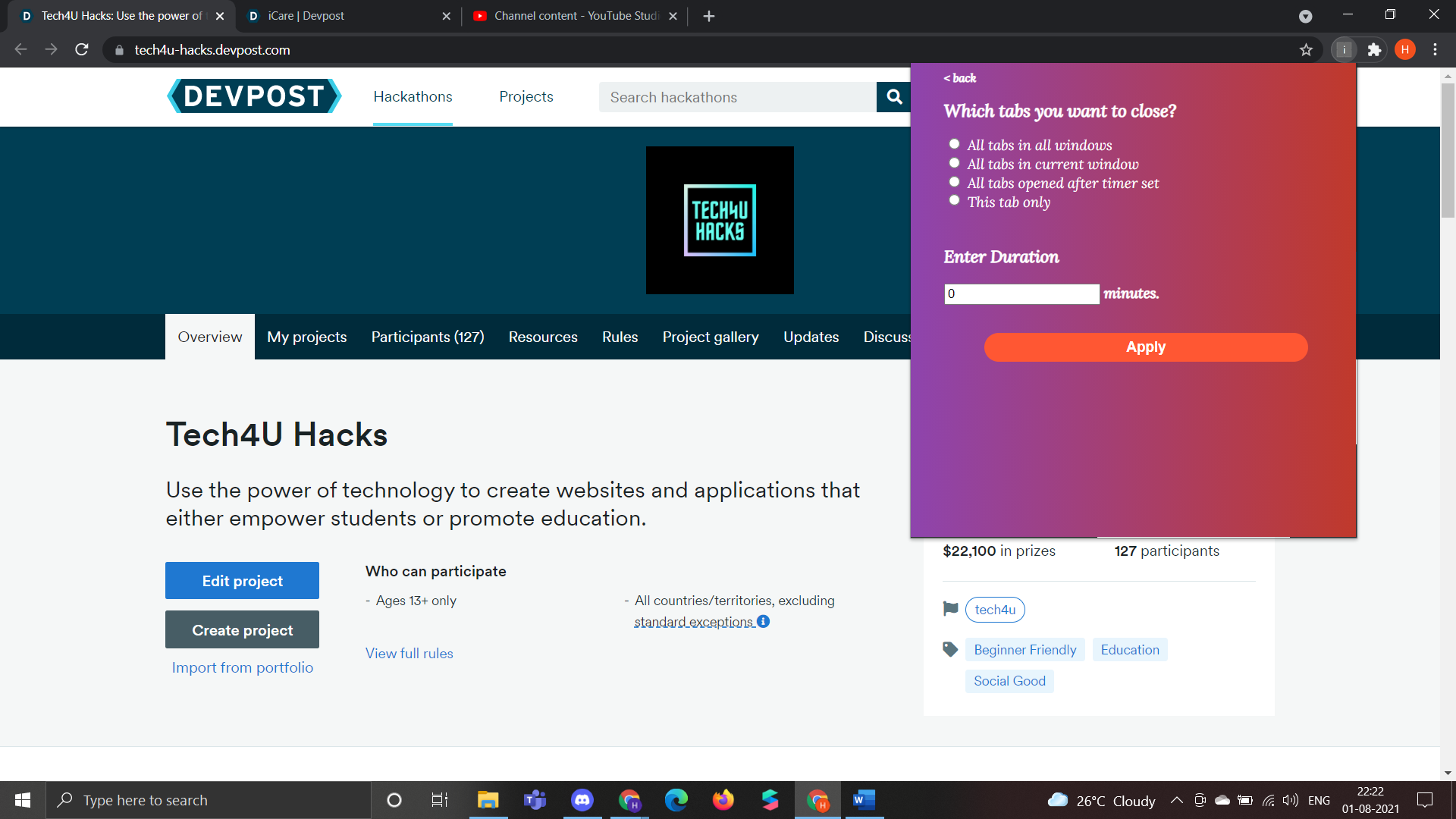Image resolution: width=1456 pixels, height=819 pixels.
Task: Open Microsoft Word from the taskbar
Action: click(x=864, y=800)
